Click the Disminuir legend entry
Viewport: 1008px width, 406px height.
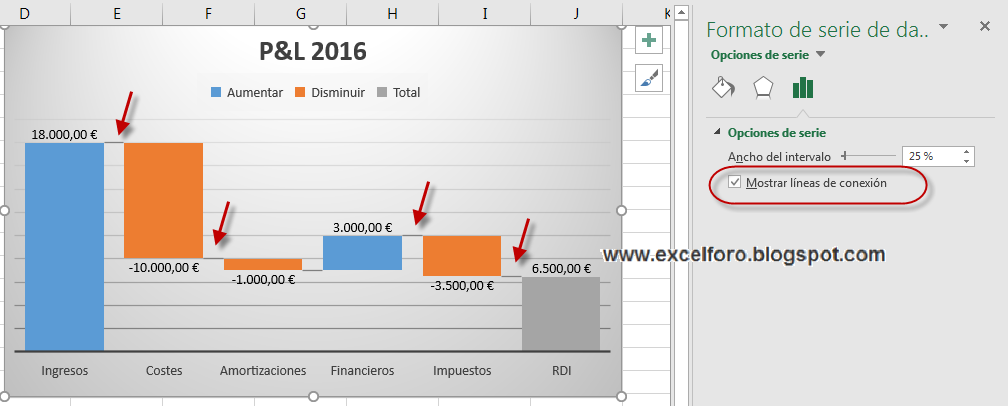pos(330,93)
